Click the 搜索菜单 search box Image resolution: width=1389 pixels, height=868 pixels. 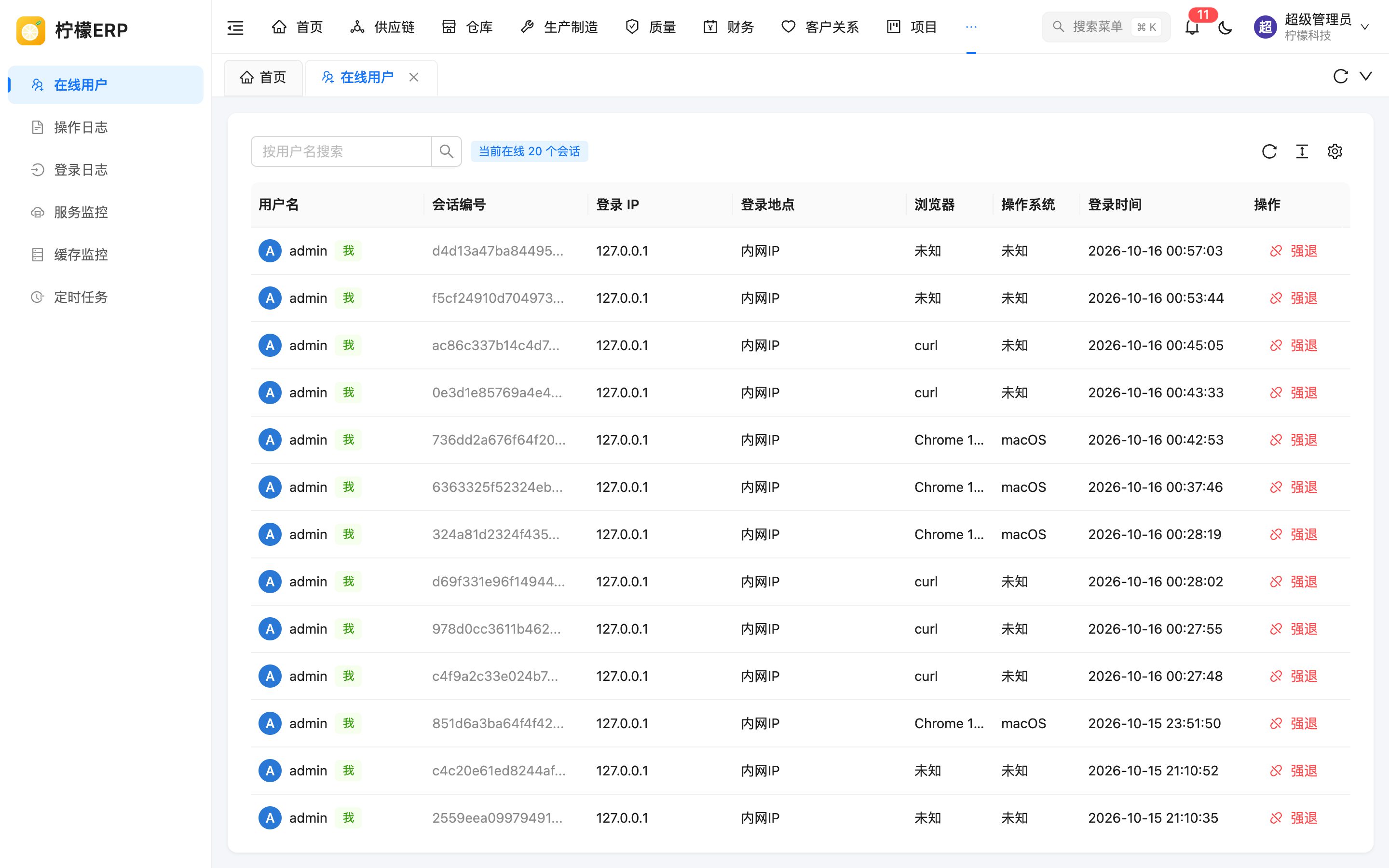(1105, 27)
